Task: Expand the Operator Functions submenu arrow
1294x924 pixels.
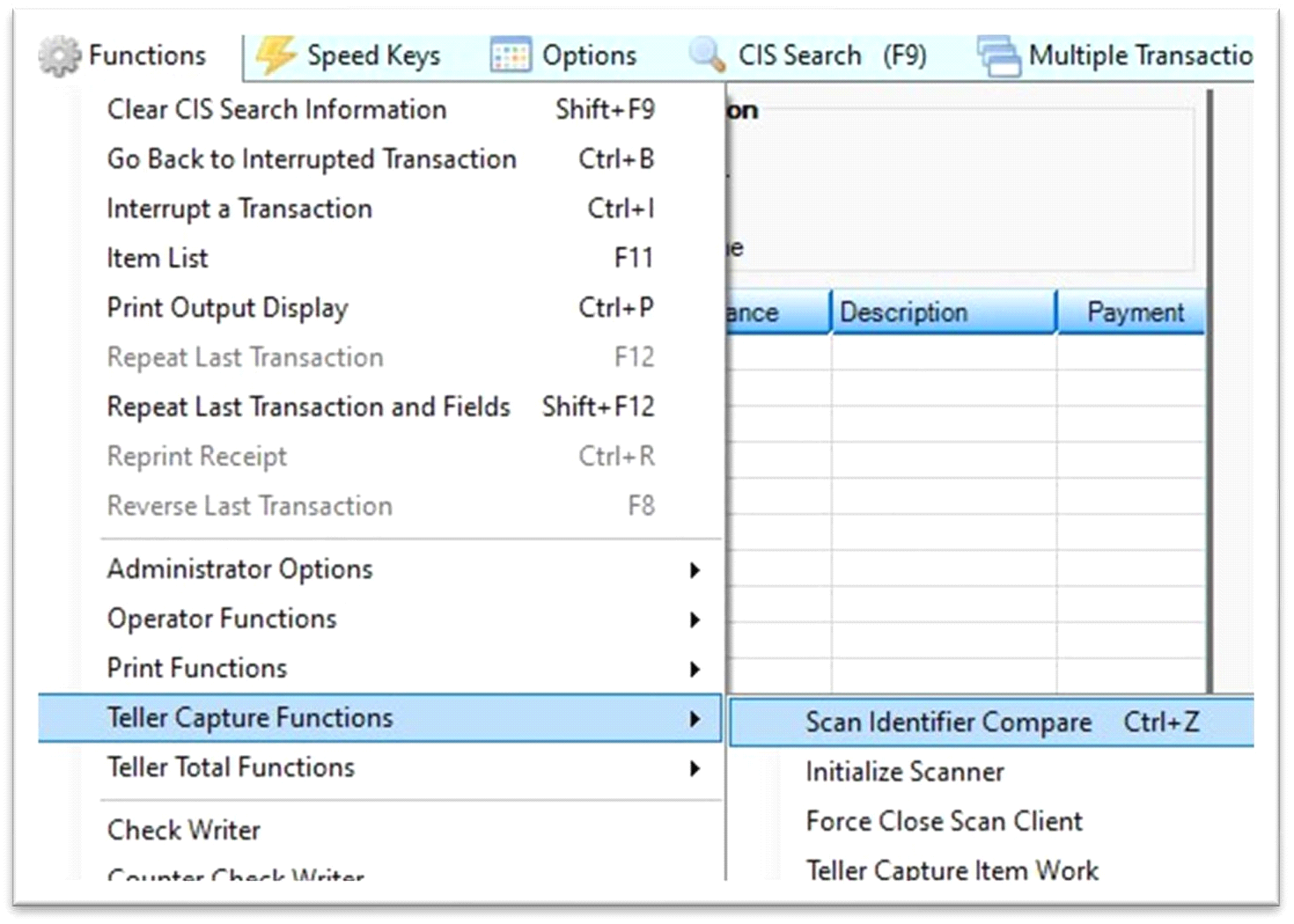Action: tap(695, 620)
